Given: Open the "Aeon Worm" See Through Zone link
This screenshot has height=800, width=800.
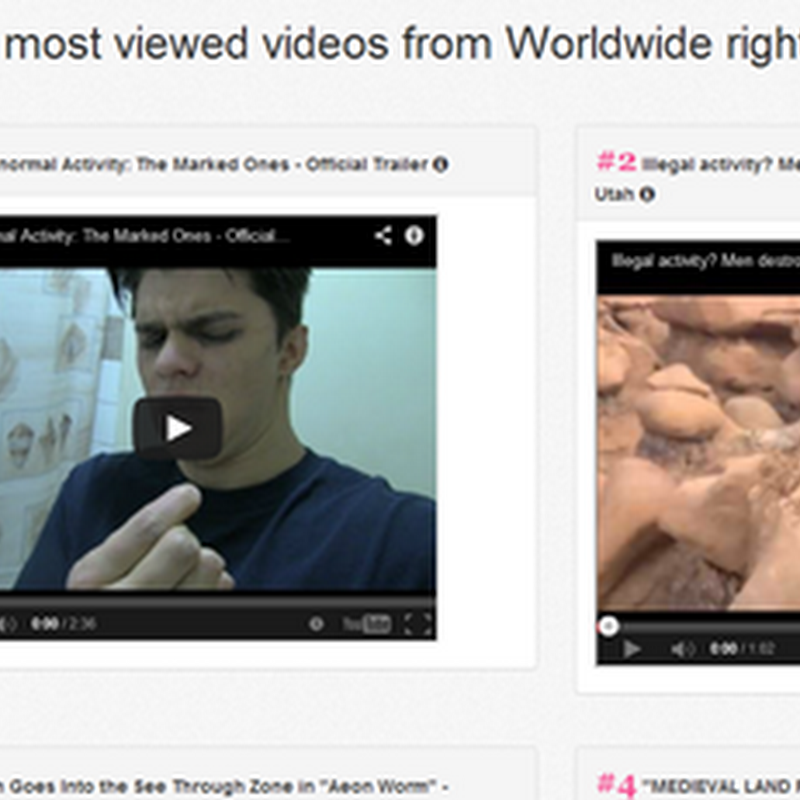Looking at the screenshot, I should click(x=223, y=786).
